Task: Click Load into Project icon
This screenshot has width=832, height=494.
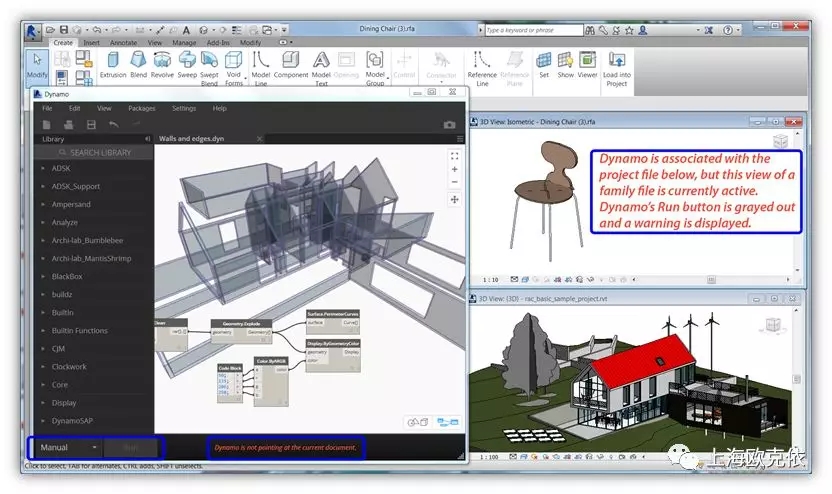Action: [x=616, y=66]
